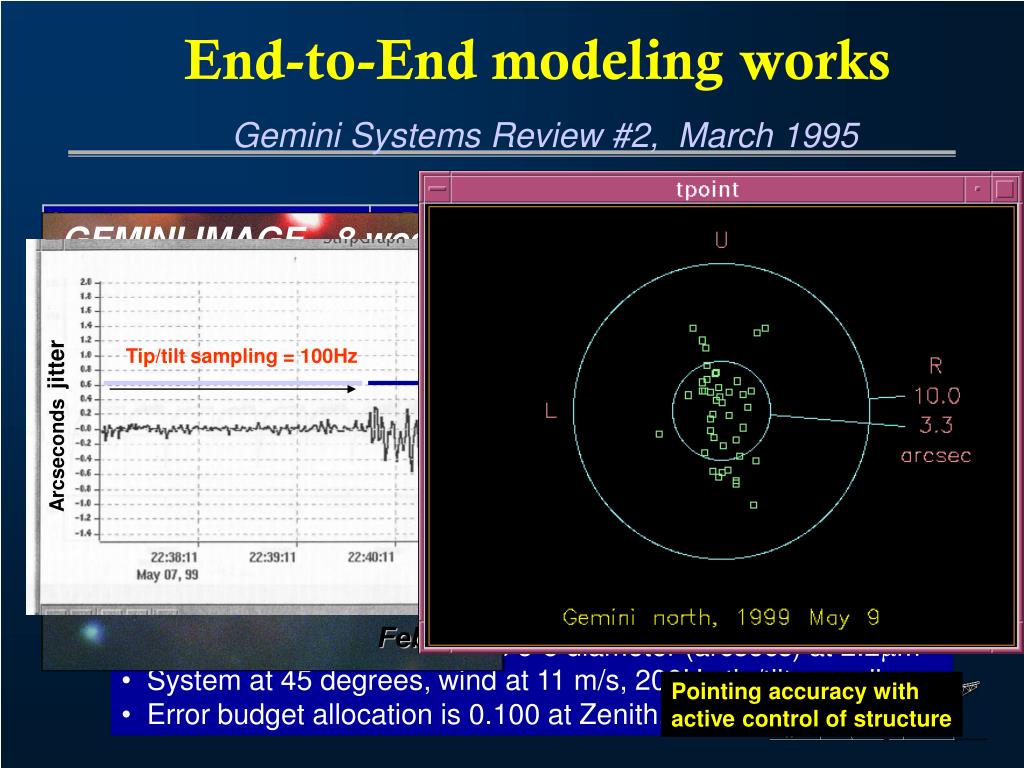Click the 'Arcseconds jitter' axis label
The width and height of the screenshot is (1024, 768).
tap(57, 425)
